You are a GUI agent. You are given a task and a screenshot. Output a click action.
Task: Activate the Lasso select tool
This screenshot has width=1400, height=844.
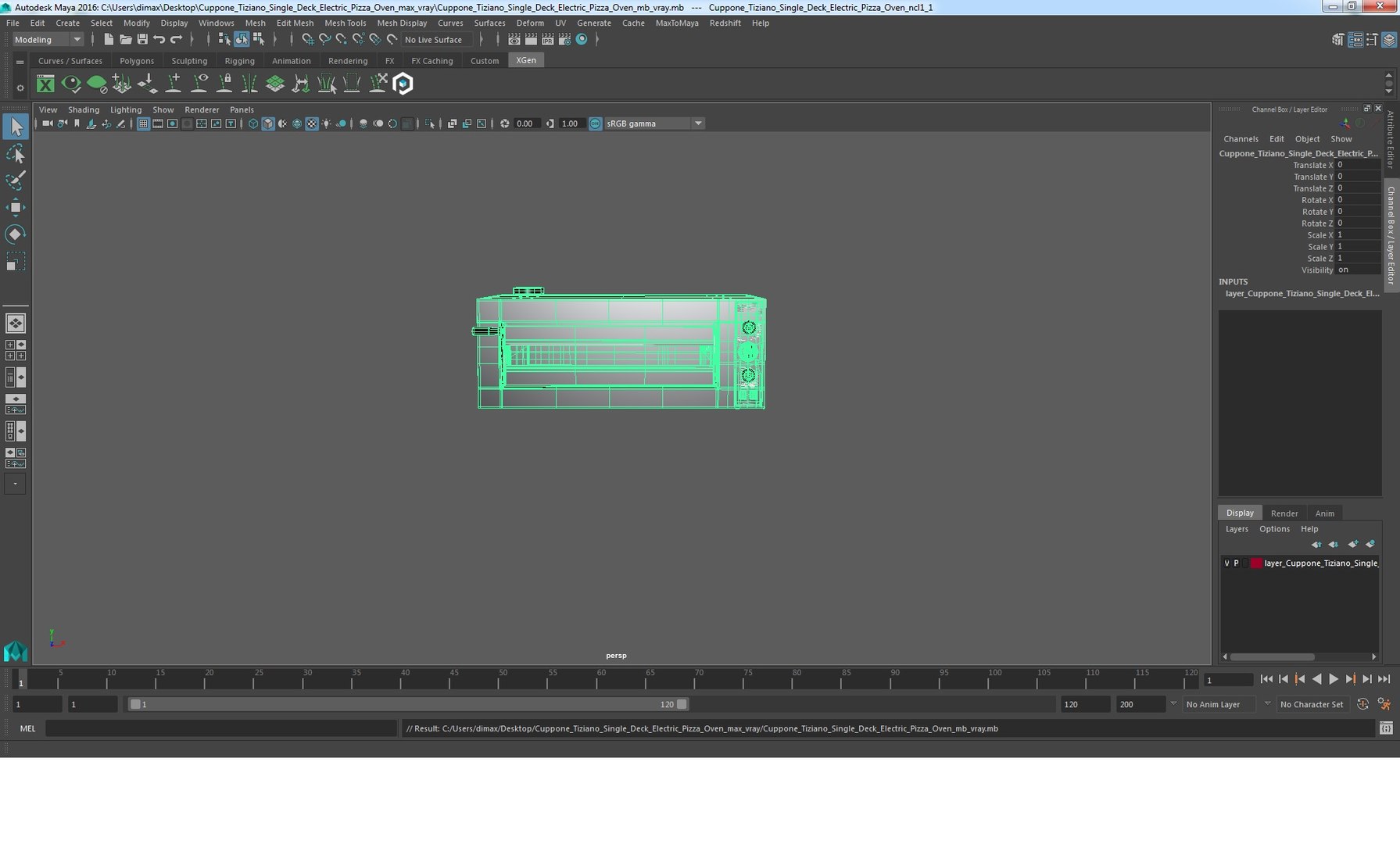pos(15,154)
